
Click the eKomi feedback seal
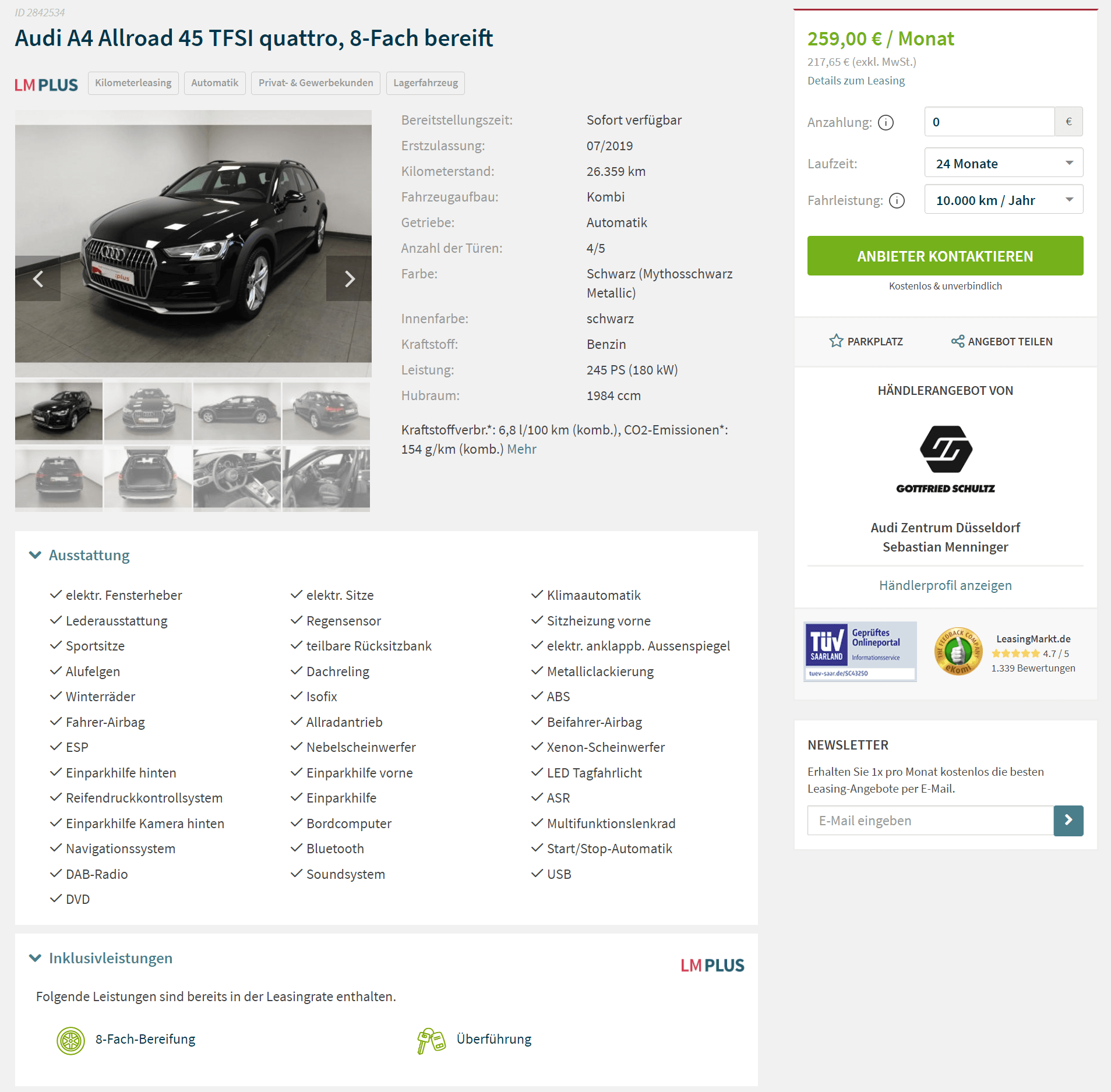click(x=958, y=652)
